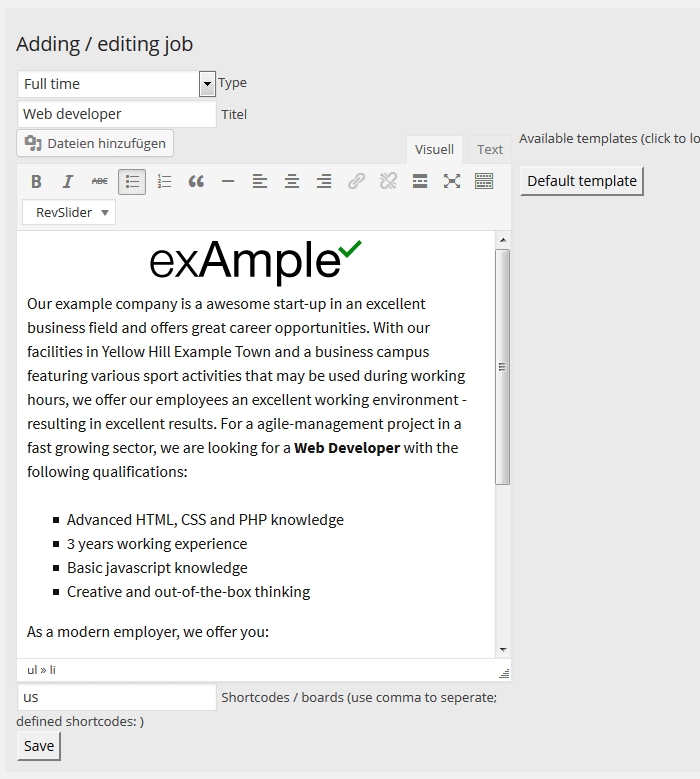Toggle the bulleted list button

coord(132,181)
